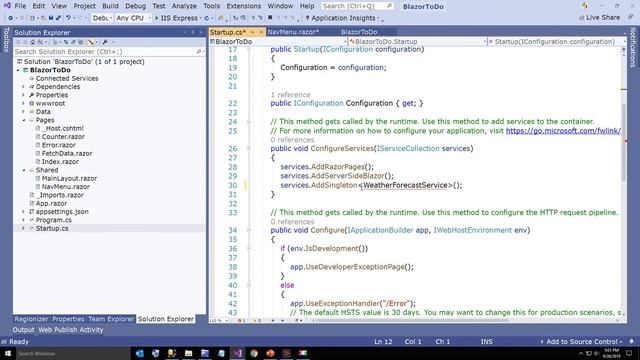The height and width of the screenshot is (360, 640).
Task: Collapse the Shared folder
Action: point(23,170)
